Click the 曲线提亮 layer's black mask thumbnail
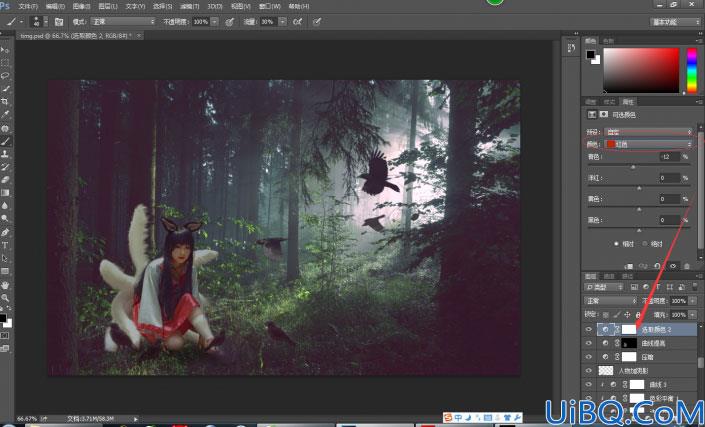705x427 pixels. point(629,343)
